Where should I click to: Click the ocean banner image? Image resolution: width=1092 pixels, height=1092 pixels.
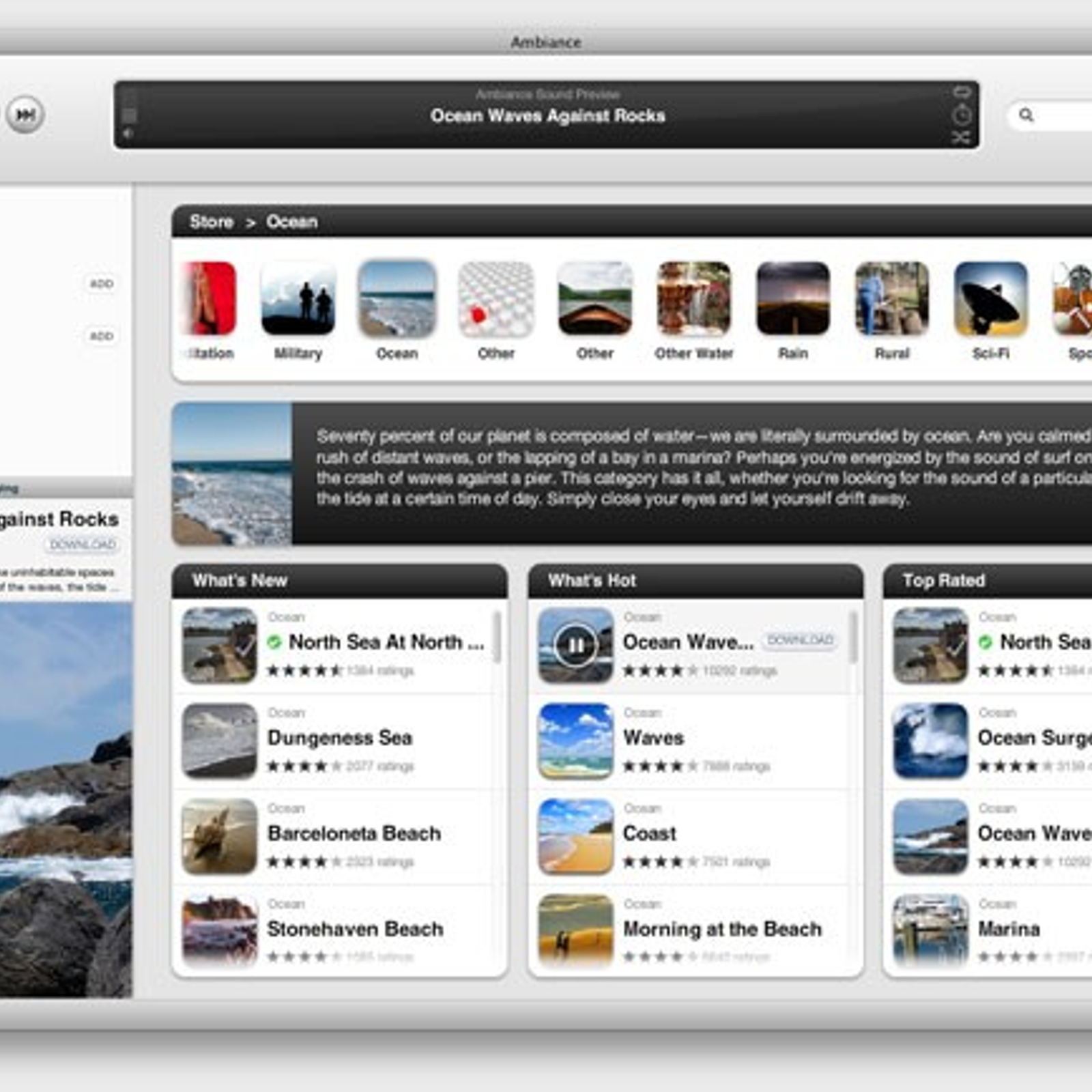232,474
